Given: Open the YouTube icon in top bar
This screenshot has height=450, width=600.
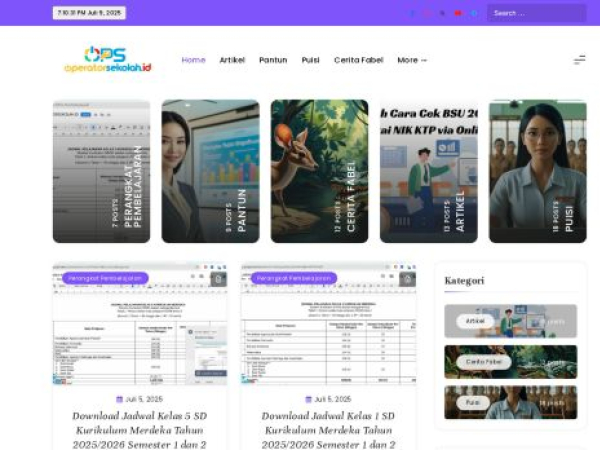Looking at the screenshot, I should [x=458, y=13].
